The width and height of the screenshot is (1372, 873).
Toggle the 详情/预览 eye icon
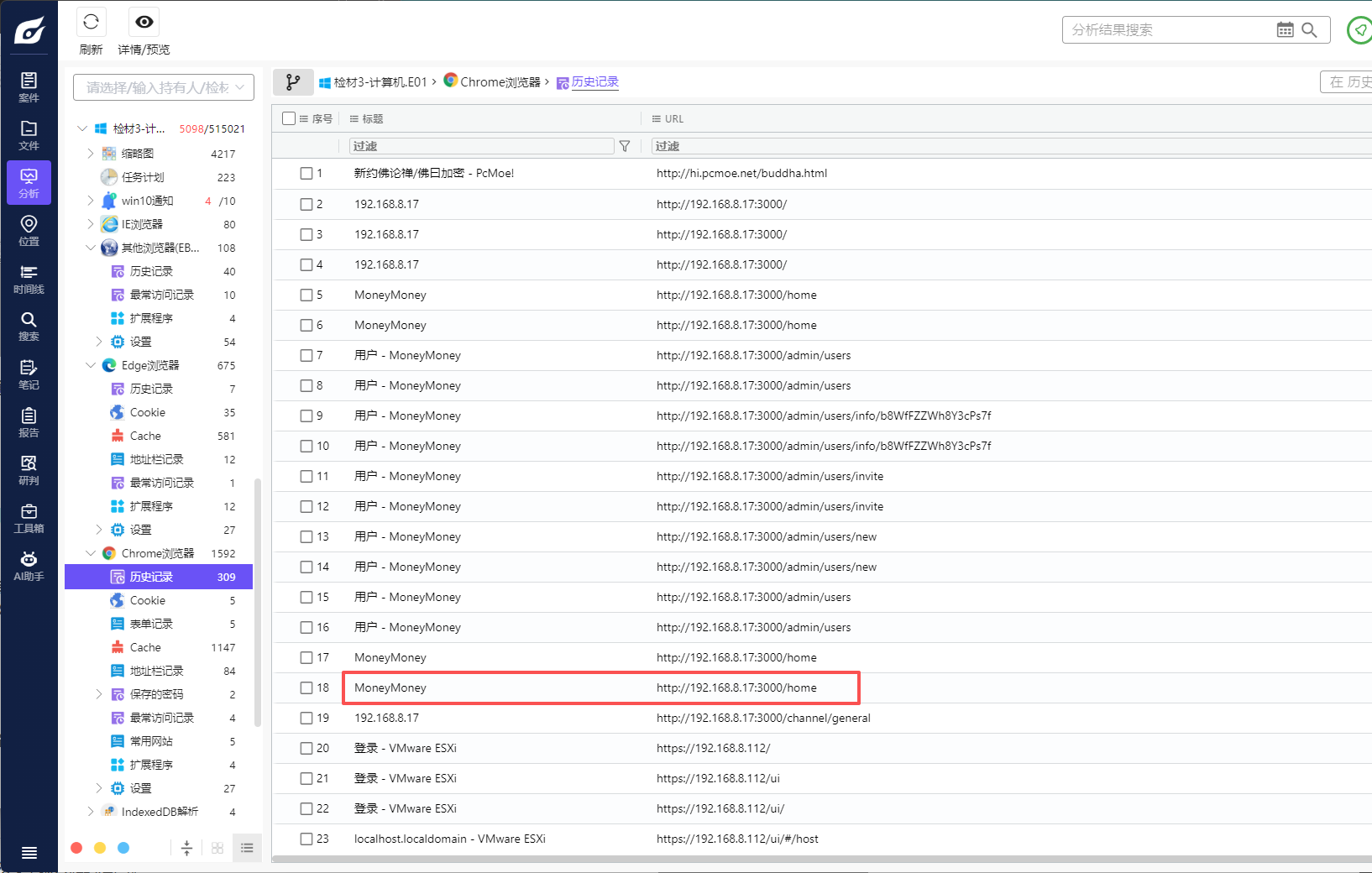pyautogui.click(x=144, y=22)
